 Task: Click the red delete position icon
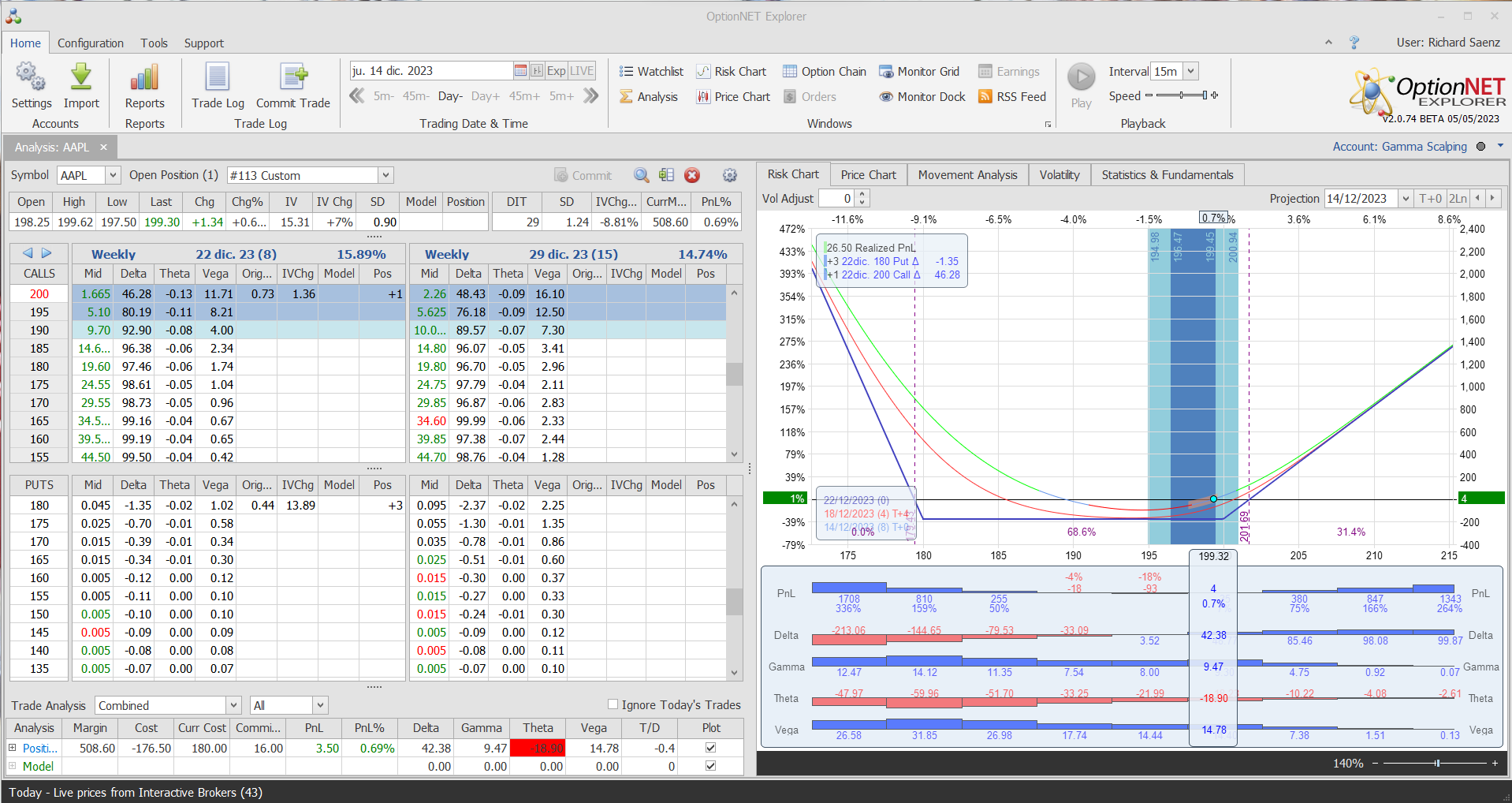tap(692, 175)
